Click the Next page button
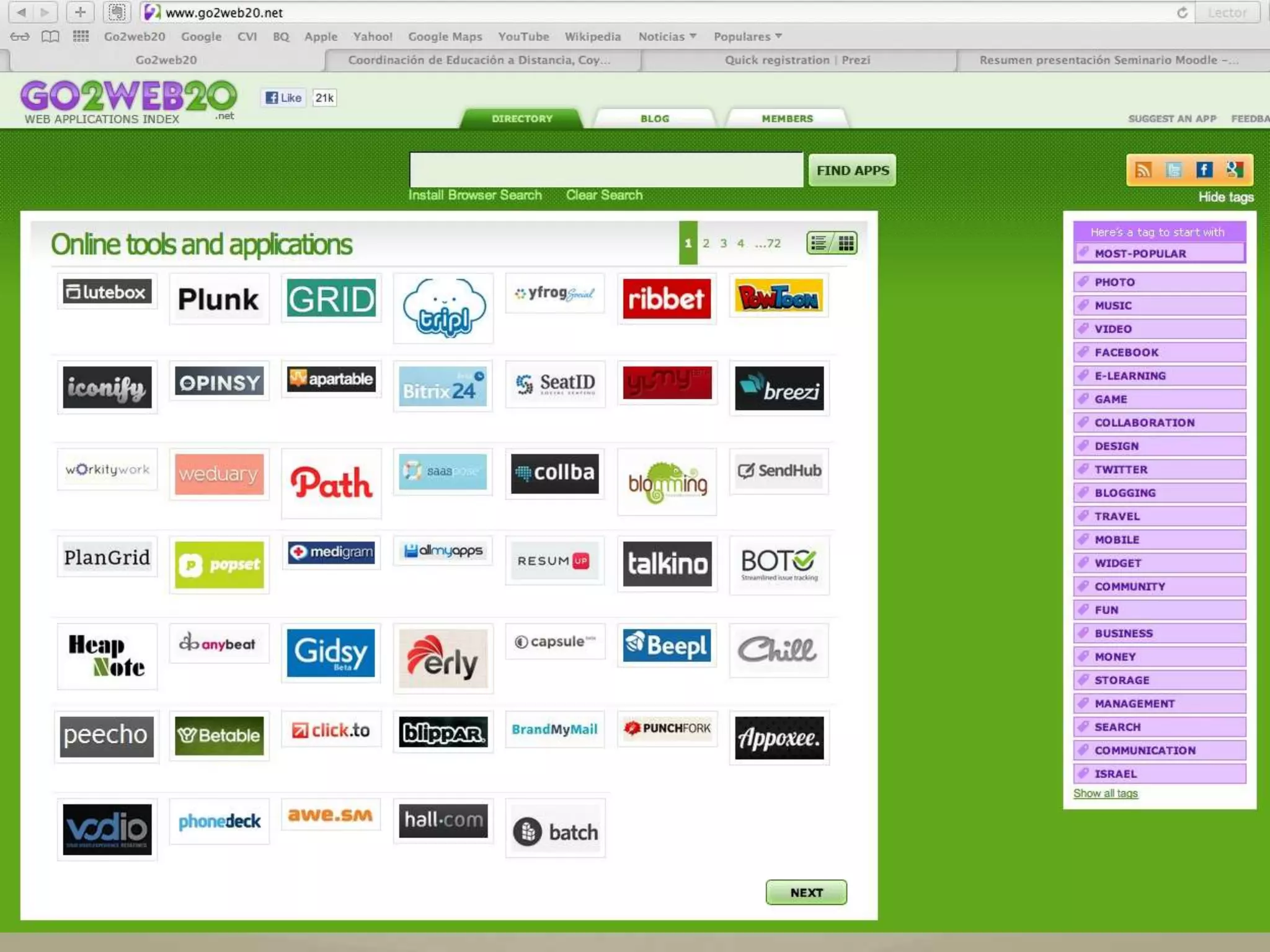1270x952 pixels. click(x=806, y=892)
